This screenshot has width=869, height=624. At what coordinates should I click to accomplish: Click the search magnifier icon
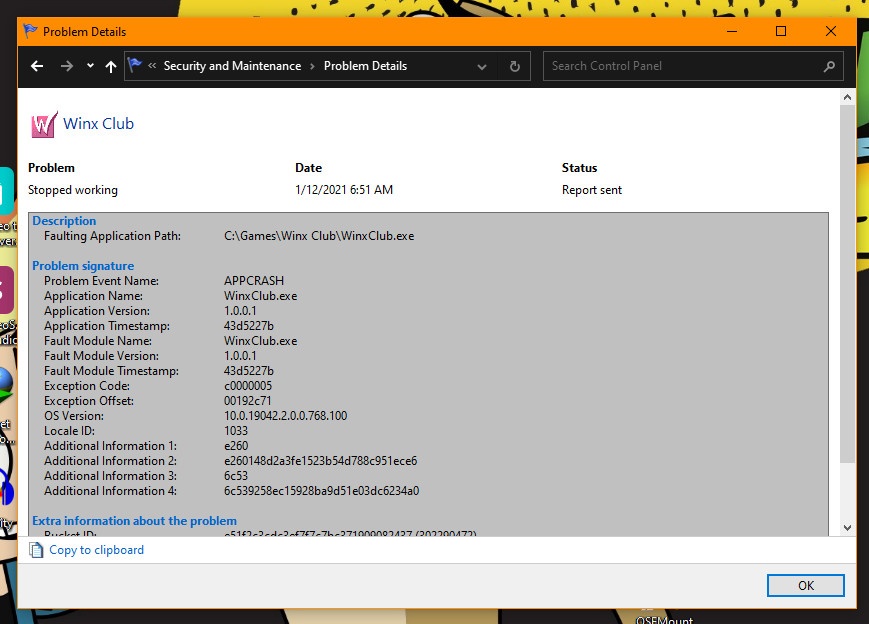point(830,67)
